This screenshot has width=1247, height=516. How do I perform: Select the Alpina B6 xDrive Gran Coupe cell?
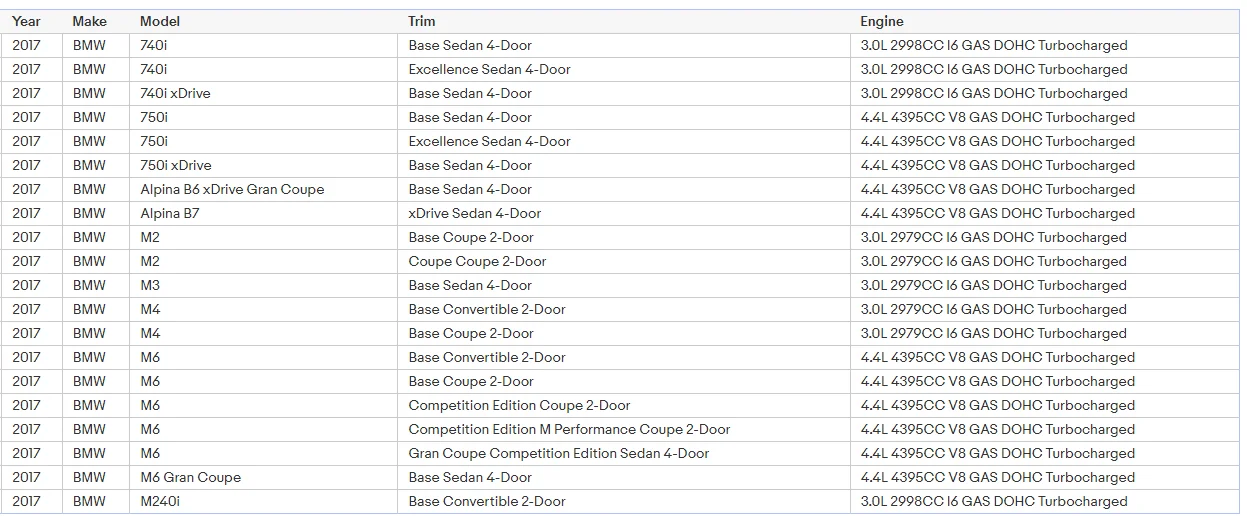pos(232,189)
